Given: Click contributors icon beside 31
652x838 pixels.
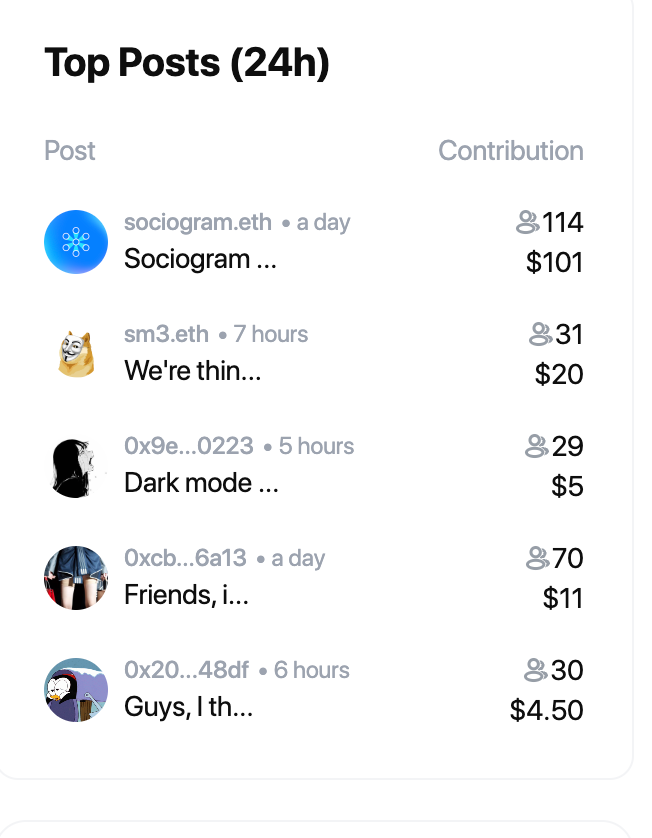Looking at the screenshot, I should click(x=540, y=334).
